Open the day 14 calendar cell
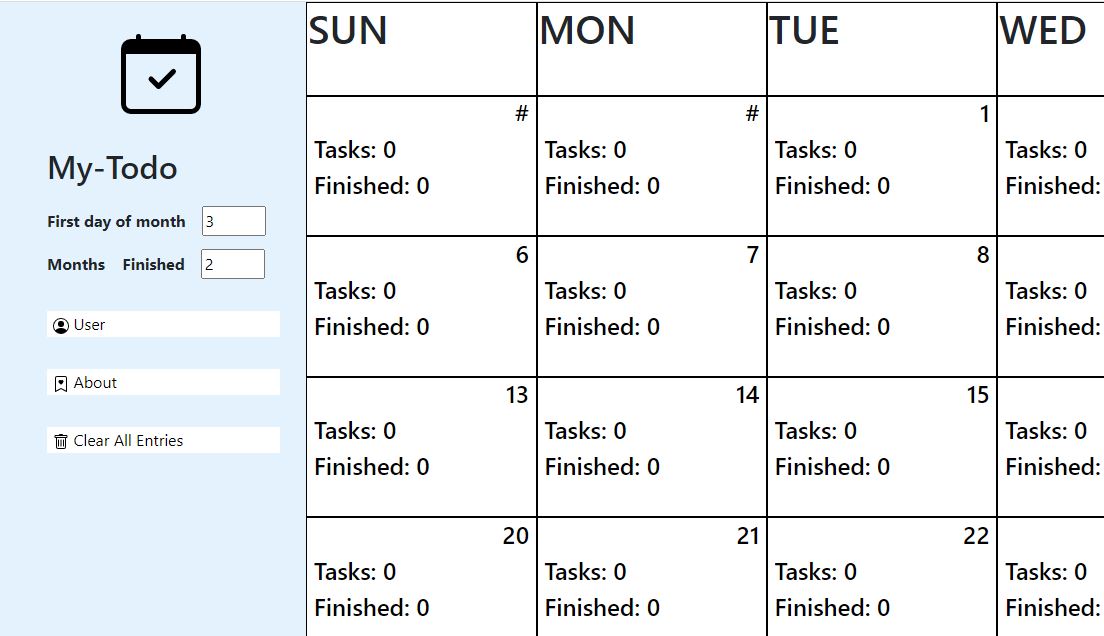 [x=651, y=447]
